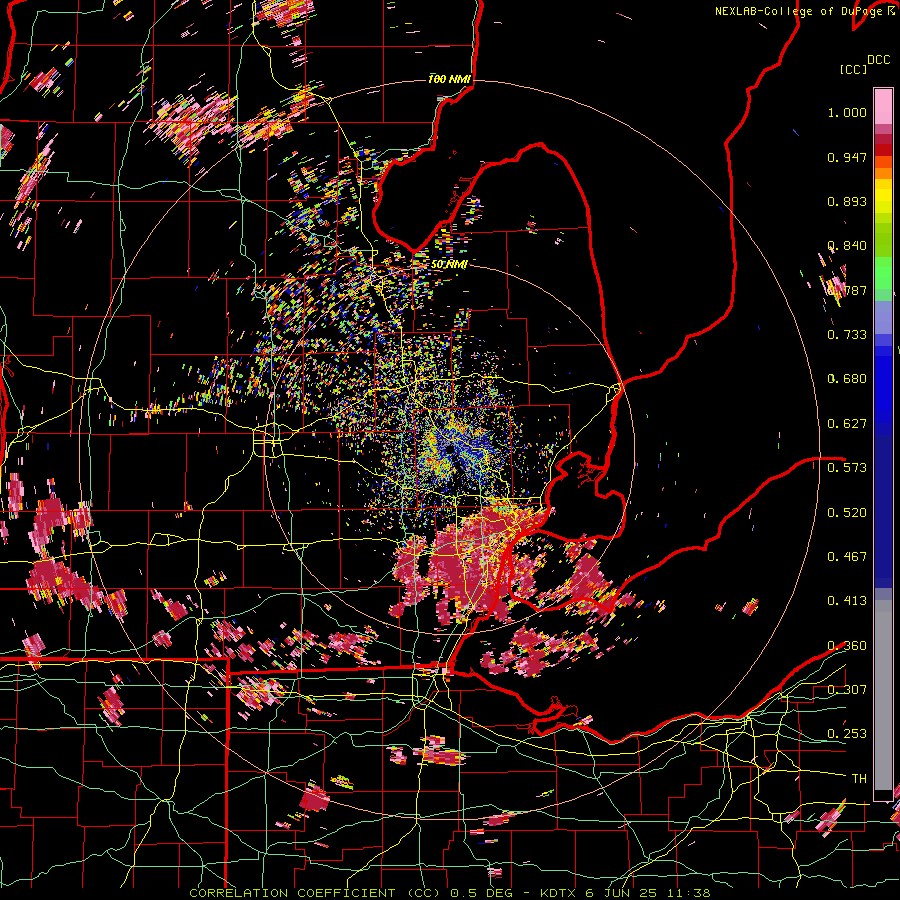The image size is (900, 900).
Task: Click the DCC product label above the scale
Action: tap(878, 60)
